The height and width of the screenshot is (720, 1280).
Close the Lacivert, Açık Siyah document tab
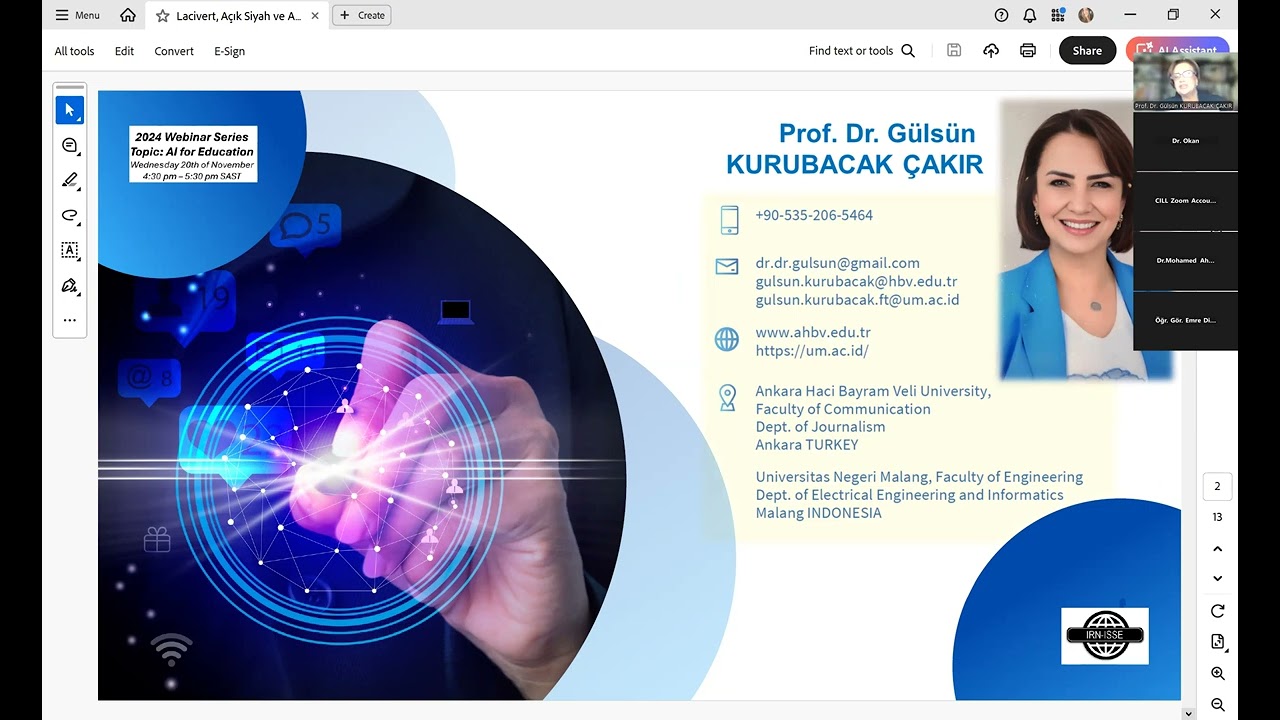tap(314, 15)
